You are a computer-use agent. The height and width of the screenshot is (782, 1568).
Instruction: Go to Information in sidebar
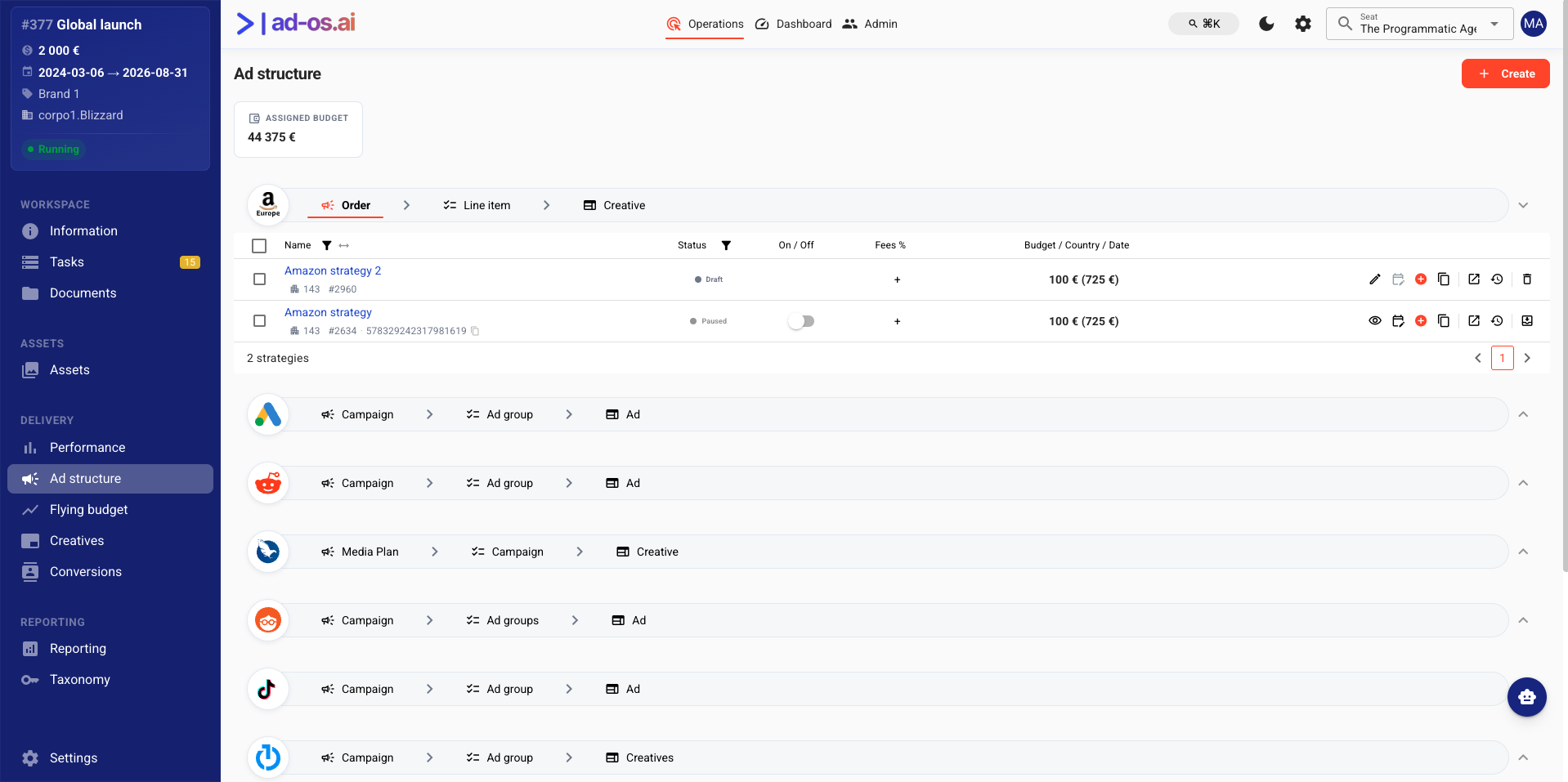coord(110,231)
